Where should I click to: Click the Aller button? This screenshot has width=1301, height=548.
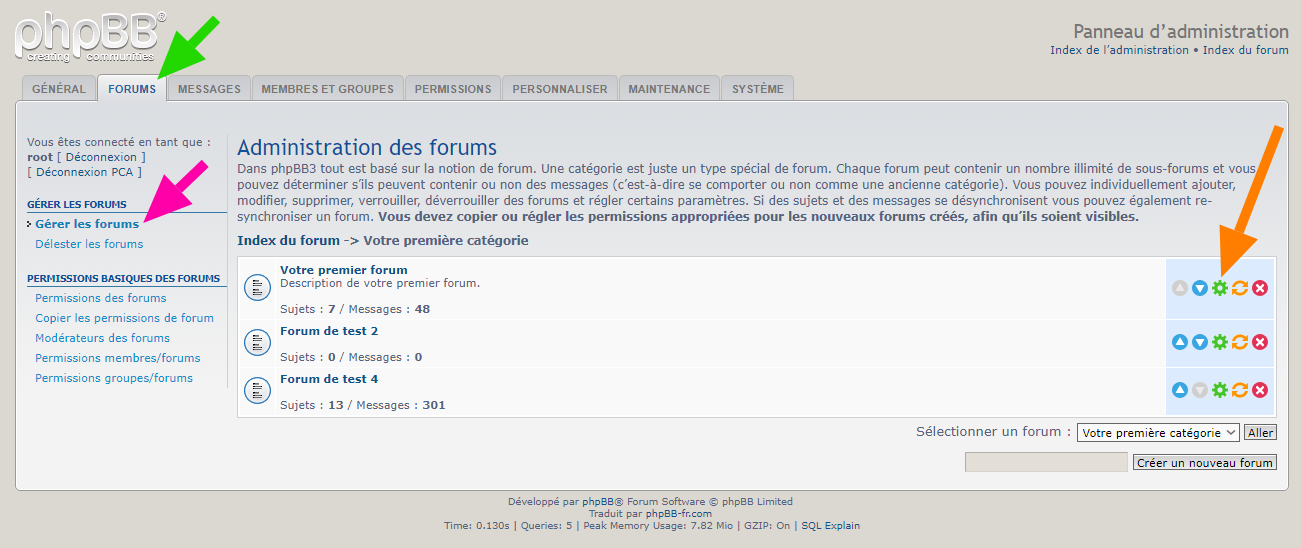click(1260, 433)
